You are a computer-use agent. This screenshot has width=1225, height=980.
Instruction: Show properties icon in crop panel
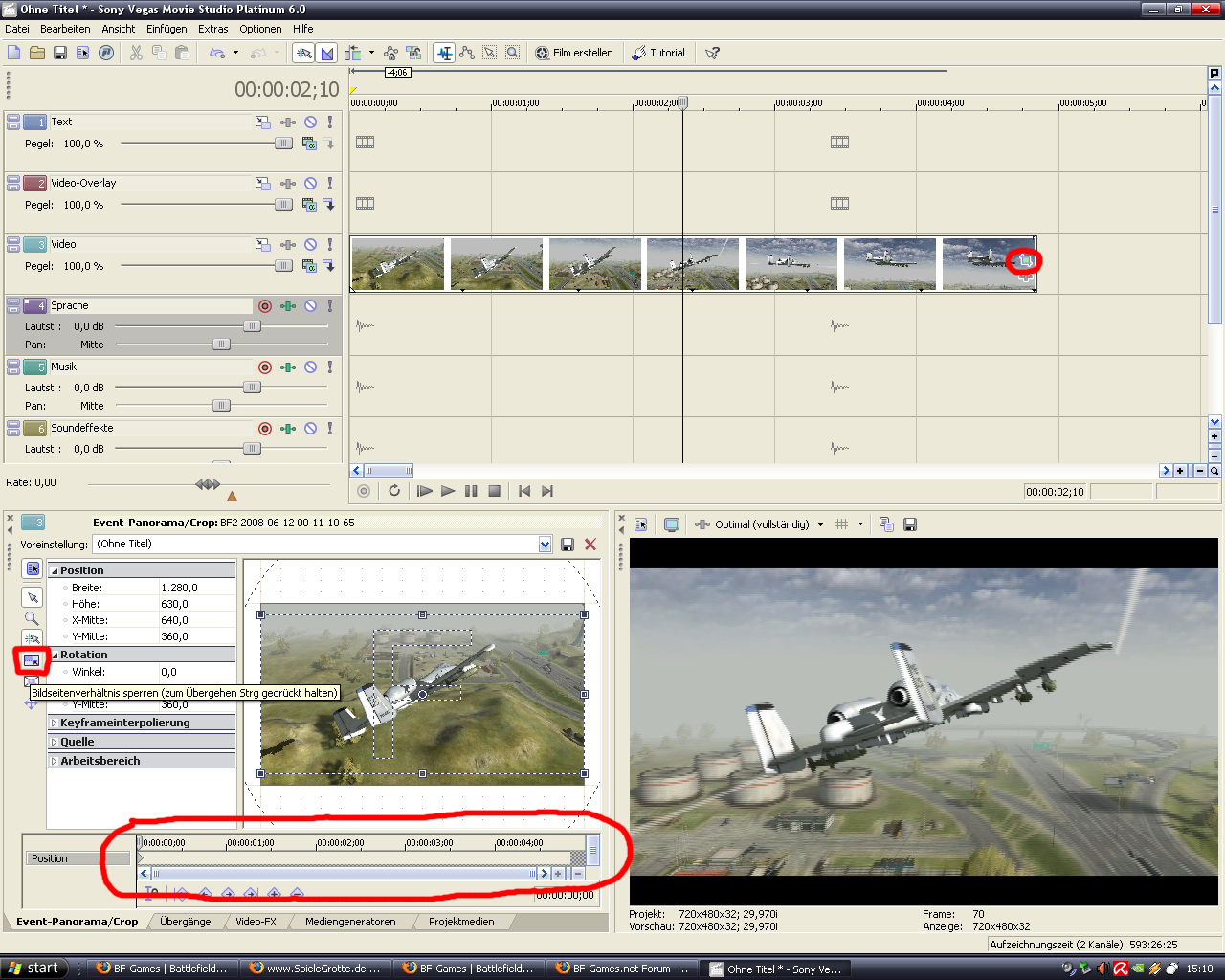[x=32, y=568]
